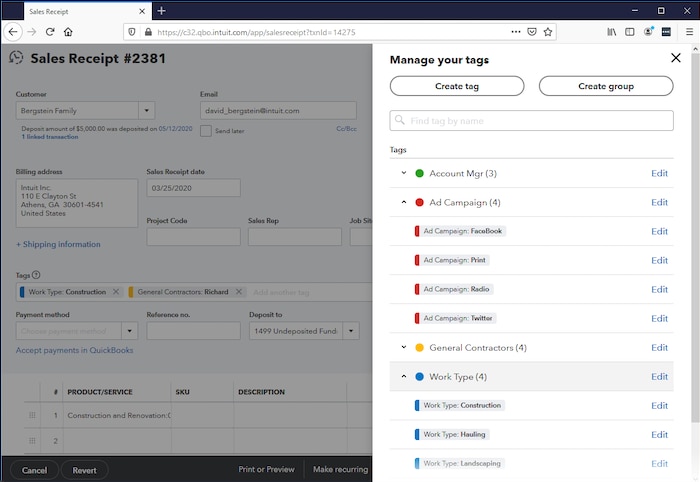Click Accept payments in QuickBooks link
The image size is (700, 482).
coord(75,350)
